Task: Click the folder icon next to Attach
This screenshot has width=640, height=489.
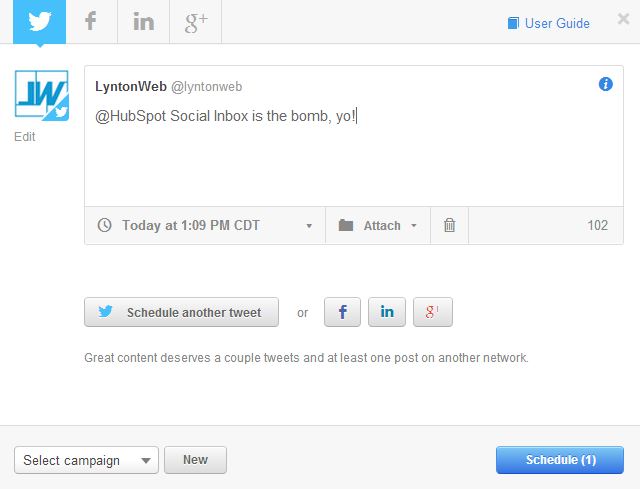Action: click(x=346, y=225)
